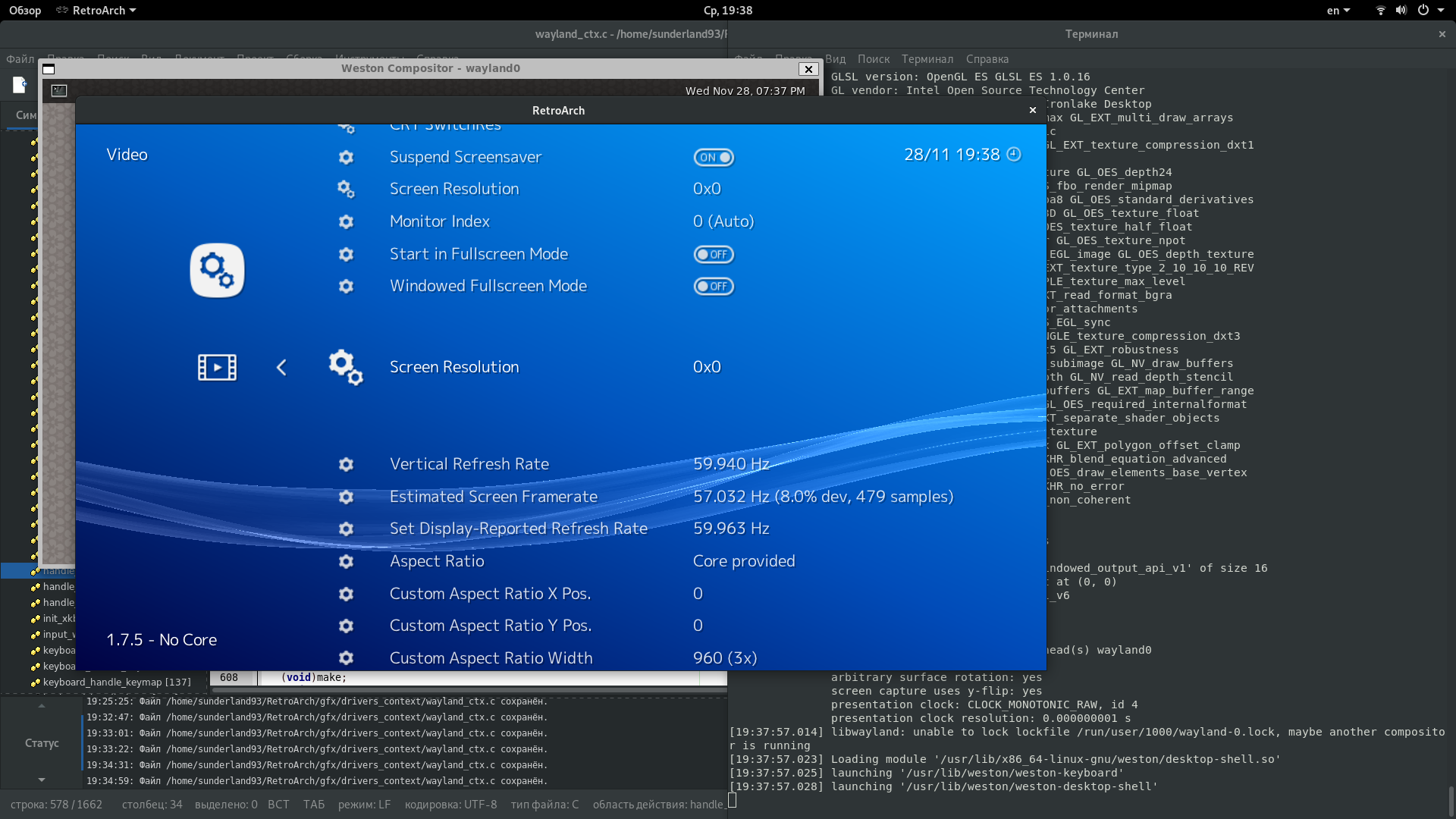Viewport: 1456px width, 819px height.
Task: Click gear icon beside Aspect Ratio
Action: (346, 561)
